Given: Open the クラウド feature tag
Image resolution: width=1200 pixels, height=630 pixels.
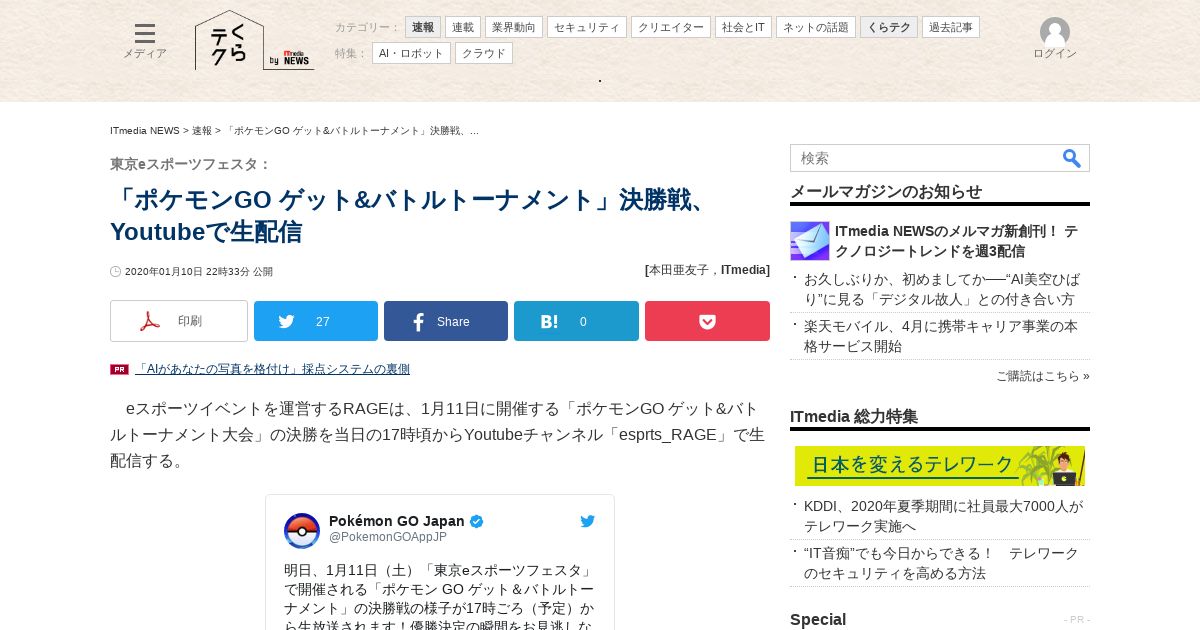Looking at the screenshot, I should tap(484, 53).
